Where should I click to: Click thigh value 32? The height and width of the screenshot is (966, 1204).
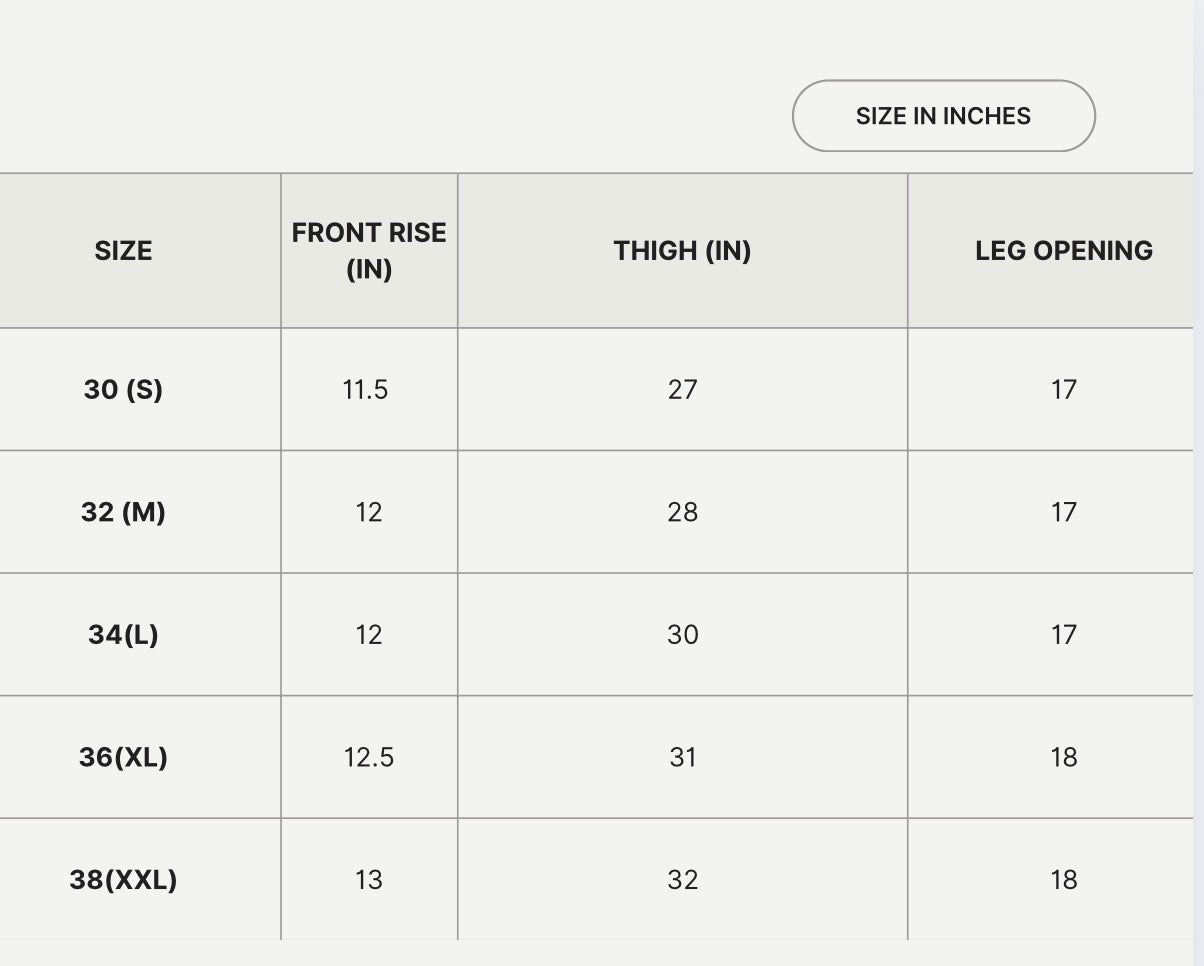(x=682, y=880)
